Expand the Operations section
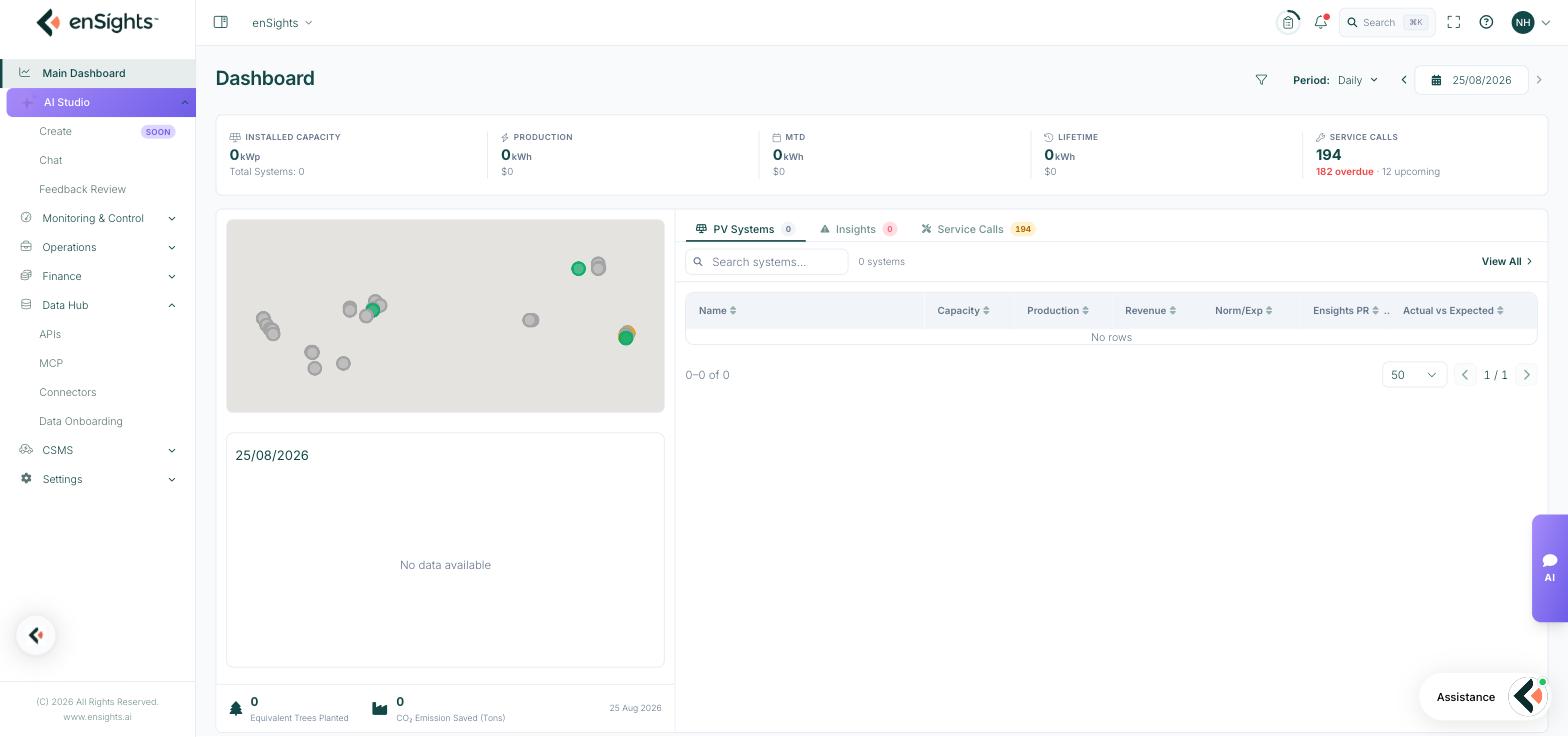 tap(98, 247)
